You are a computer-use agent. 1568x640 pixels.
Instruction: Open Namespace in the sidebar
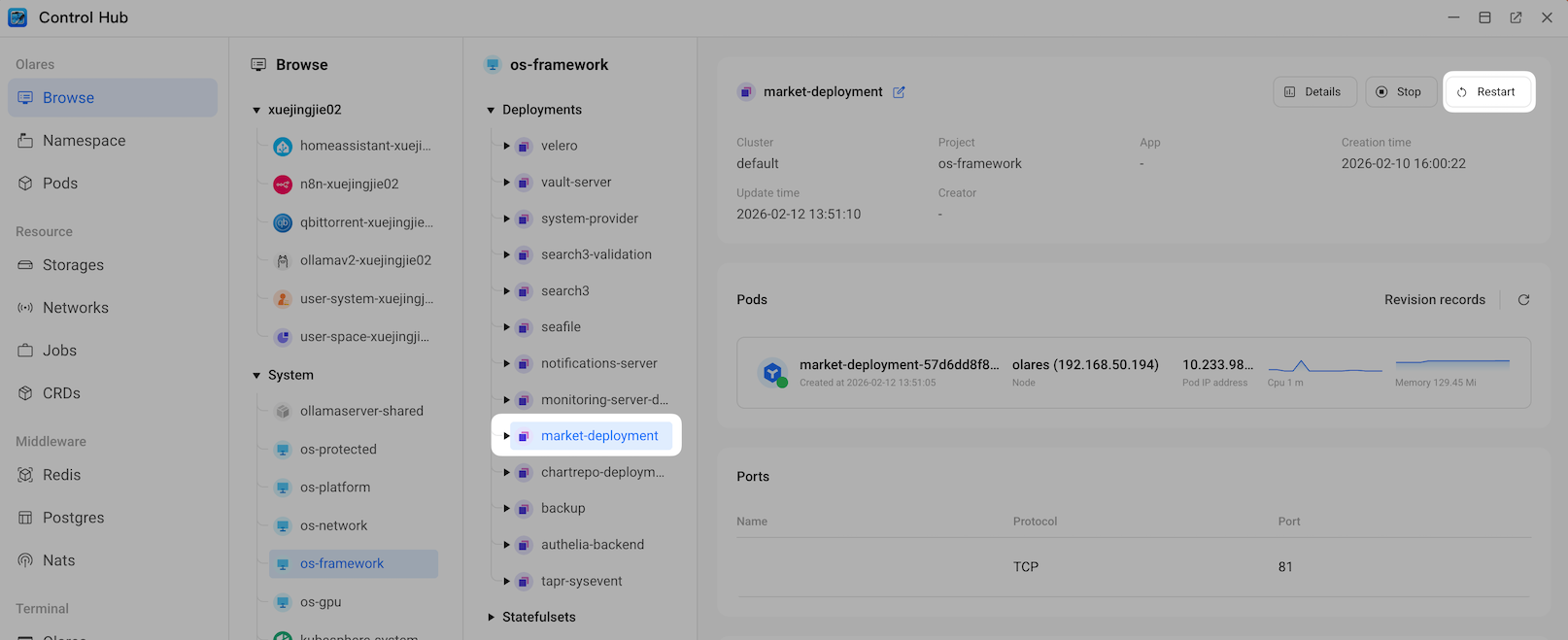tap(84, 141)
